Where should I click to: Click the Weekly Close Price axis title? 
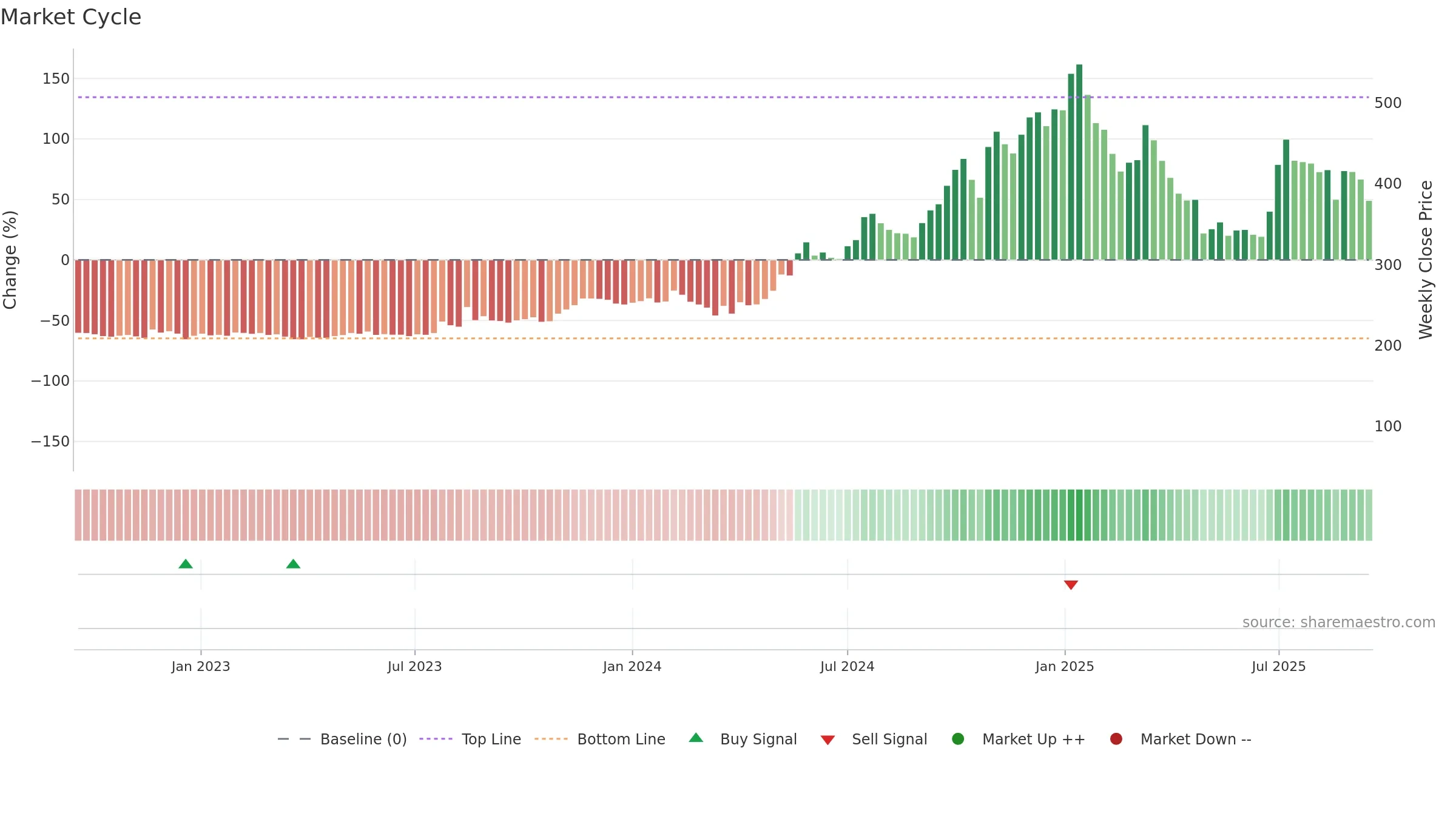1426,260
